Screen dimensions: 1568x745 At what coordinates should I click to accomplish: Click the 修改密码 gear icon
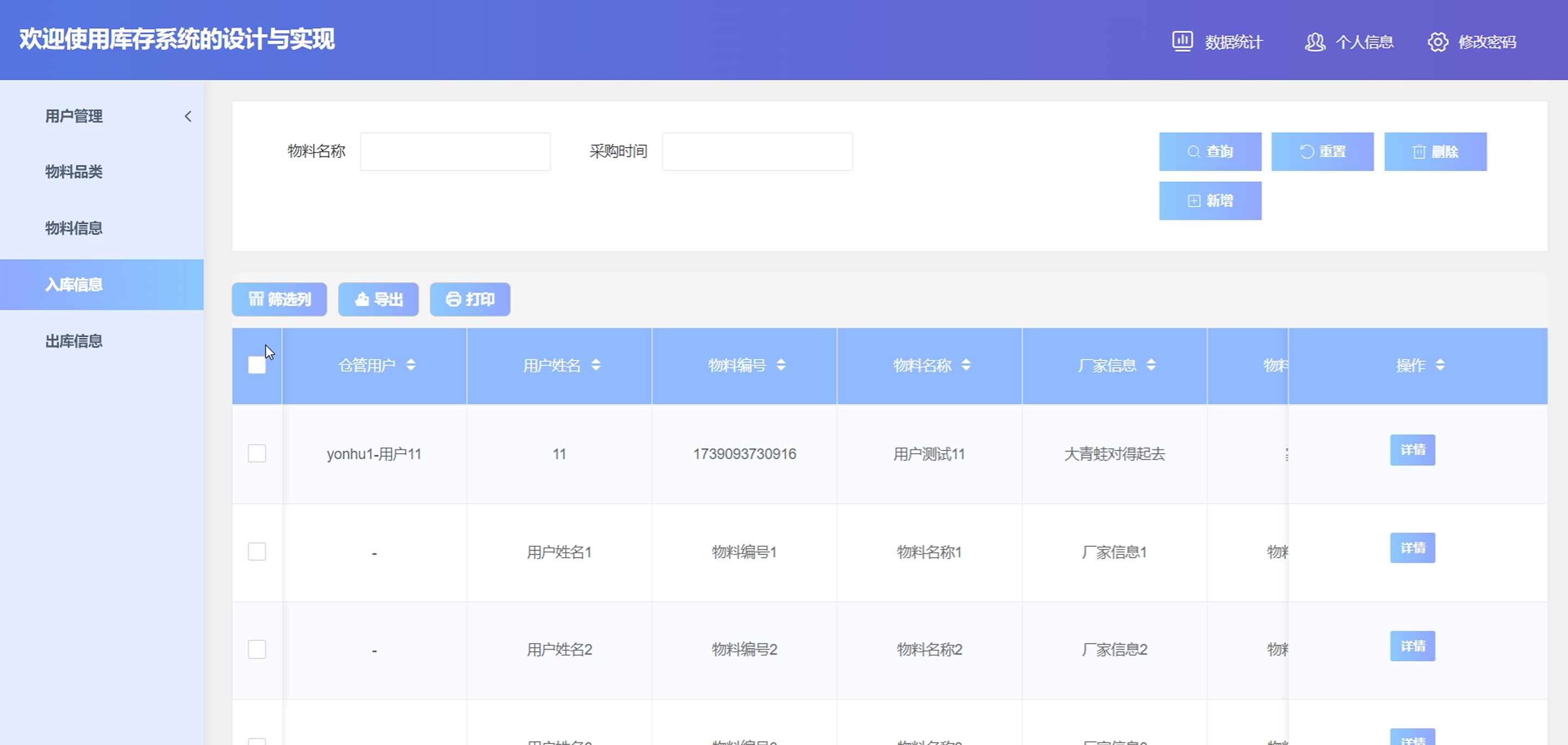(1438, 42)
